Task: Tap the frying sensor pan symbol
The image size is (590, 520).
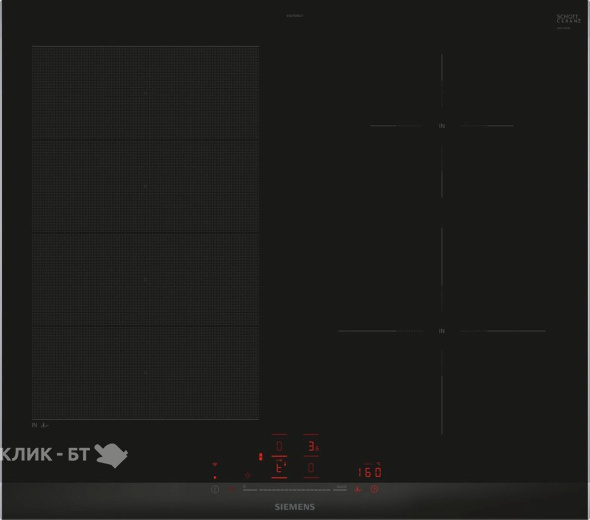Action: (358, 489)
